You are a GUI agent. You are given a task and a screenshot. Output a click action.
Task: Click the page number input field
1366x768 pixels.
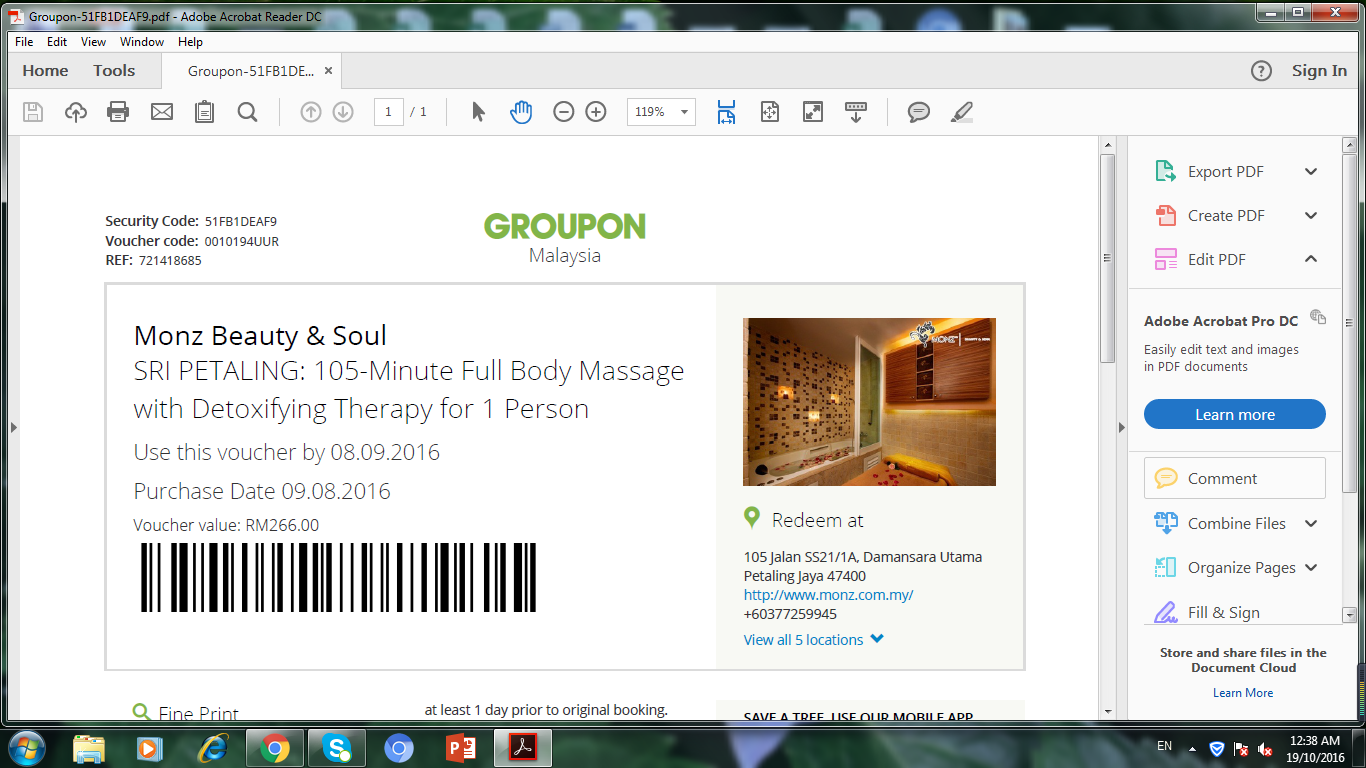(388, 112)
